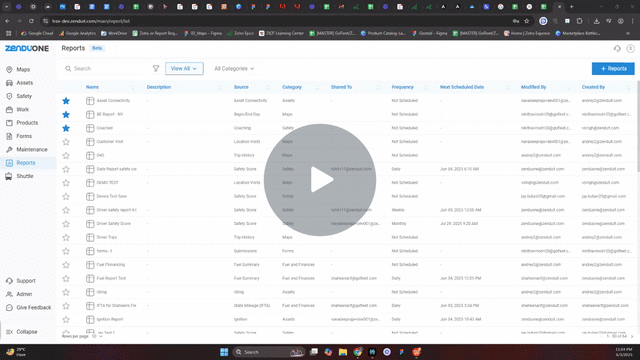Image resolution: width=640 pixels, height=360 pixels.
Task: Star the Device Test Save report
Action: [66, 197]
